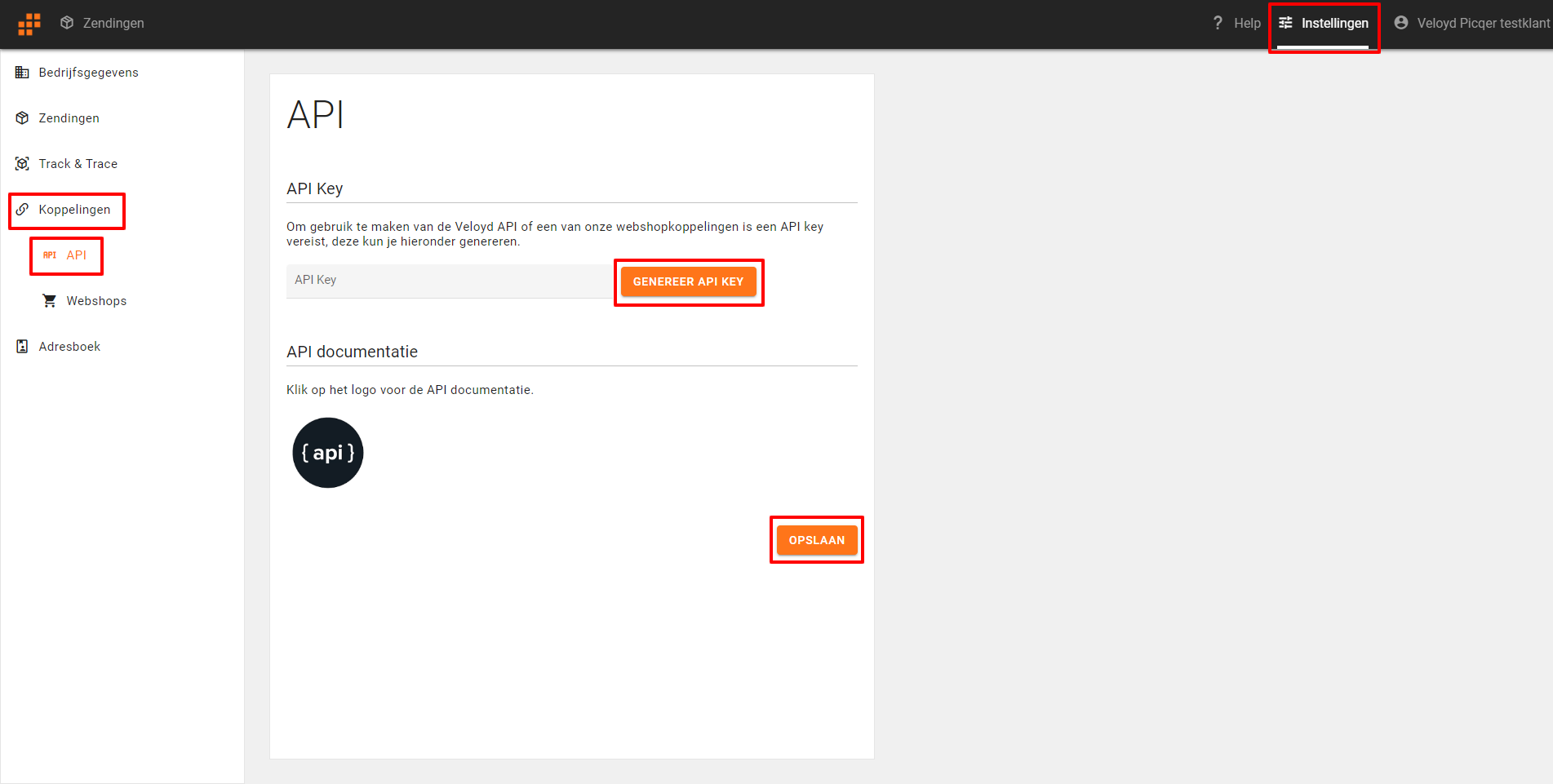
Task: Click the Adresboek contact book icon
Action: [x=22, y=347]
